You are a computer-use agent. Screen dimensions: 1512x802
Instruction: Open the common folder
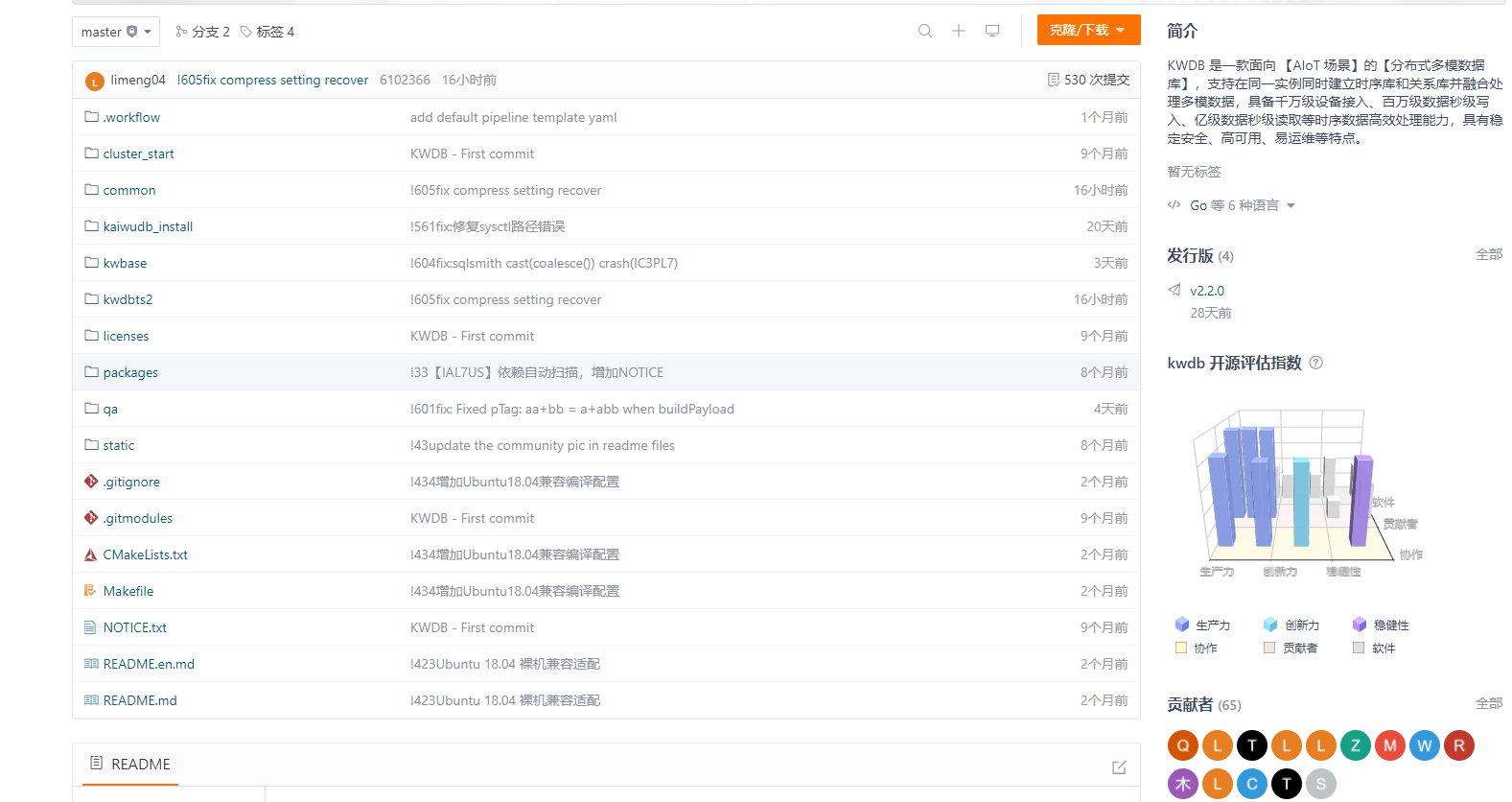click(x=129, y=190)
